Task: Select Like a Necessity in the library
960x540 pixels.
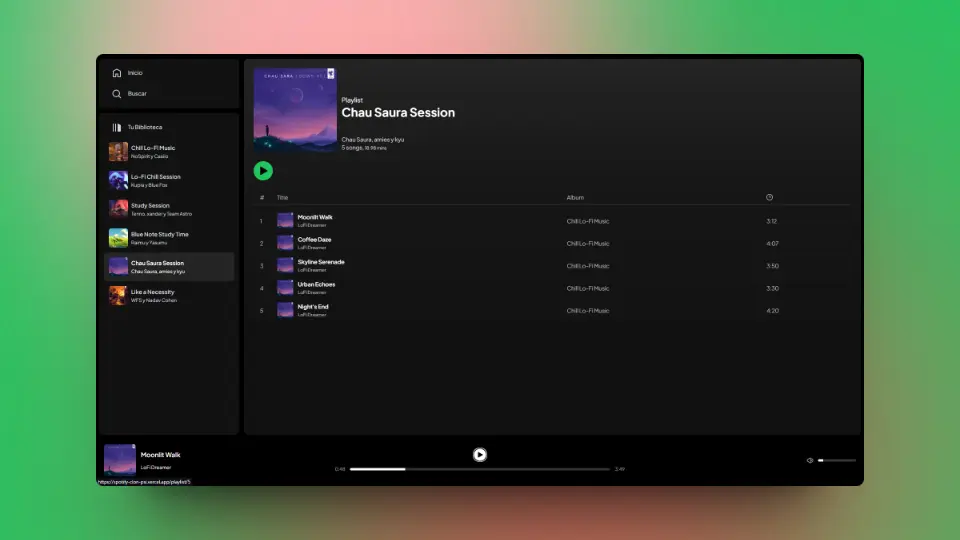Action: (152, 293)
